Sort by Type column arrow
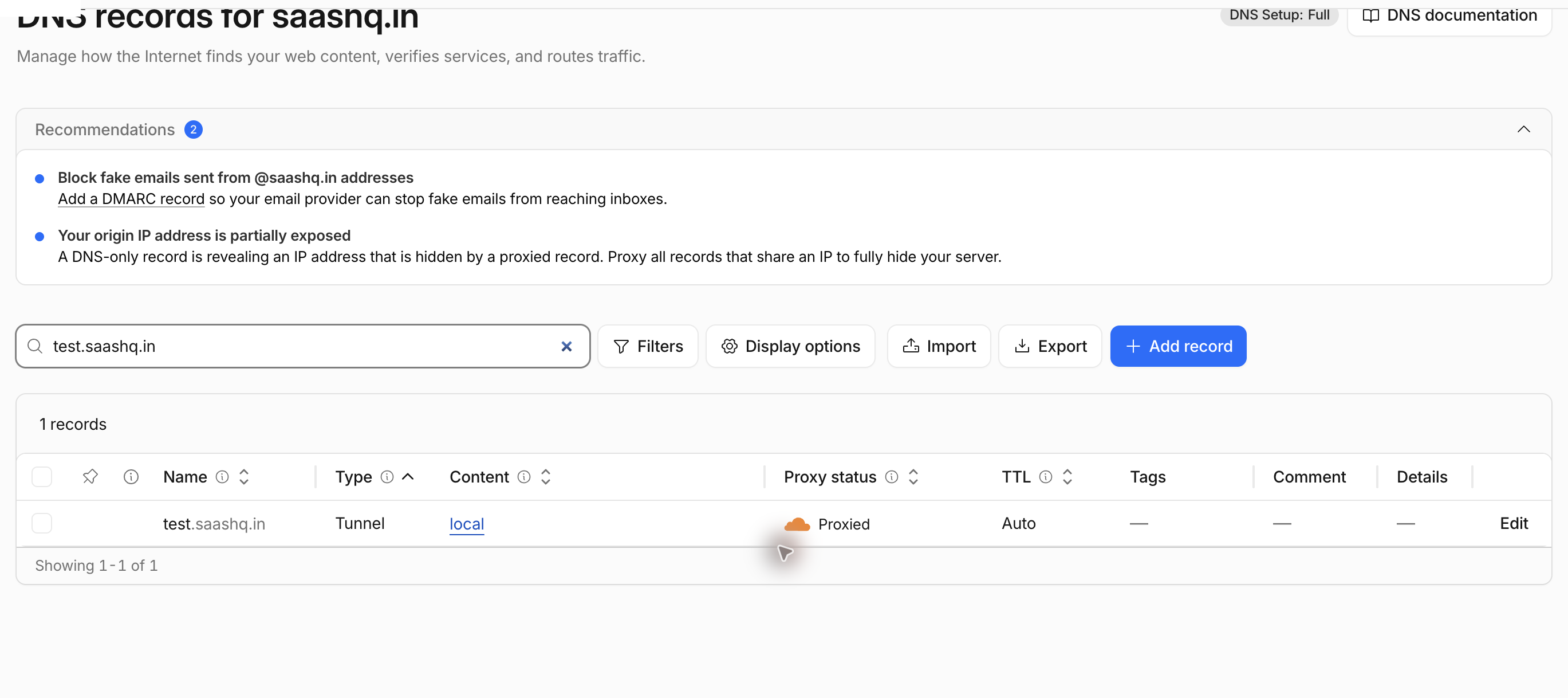Image resolution: width=1568 pixels, height=698 pixels. (x=408, y=476)
